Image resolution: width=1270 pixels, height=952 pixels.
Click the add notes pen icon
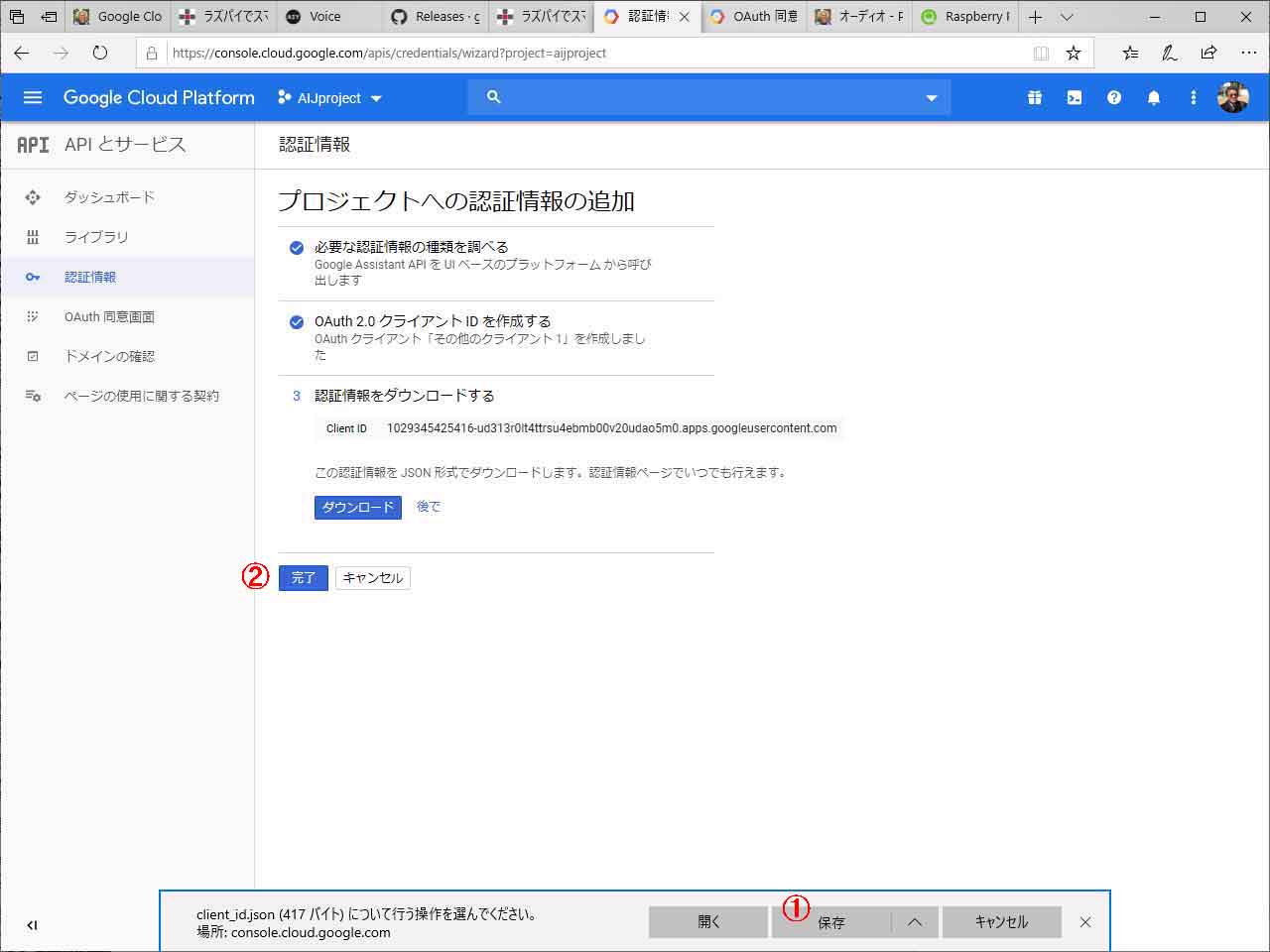click(x=1170, y=53)
